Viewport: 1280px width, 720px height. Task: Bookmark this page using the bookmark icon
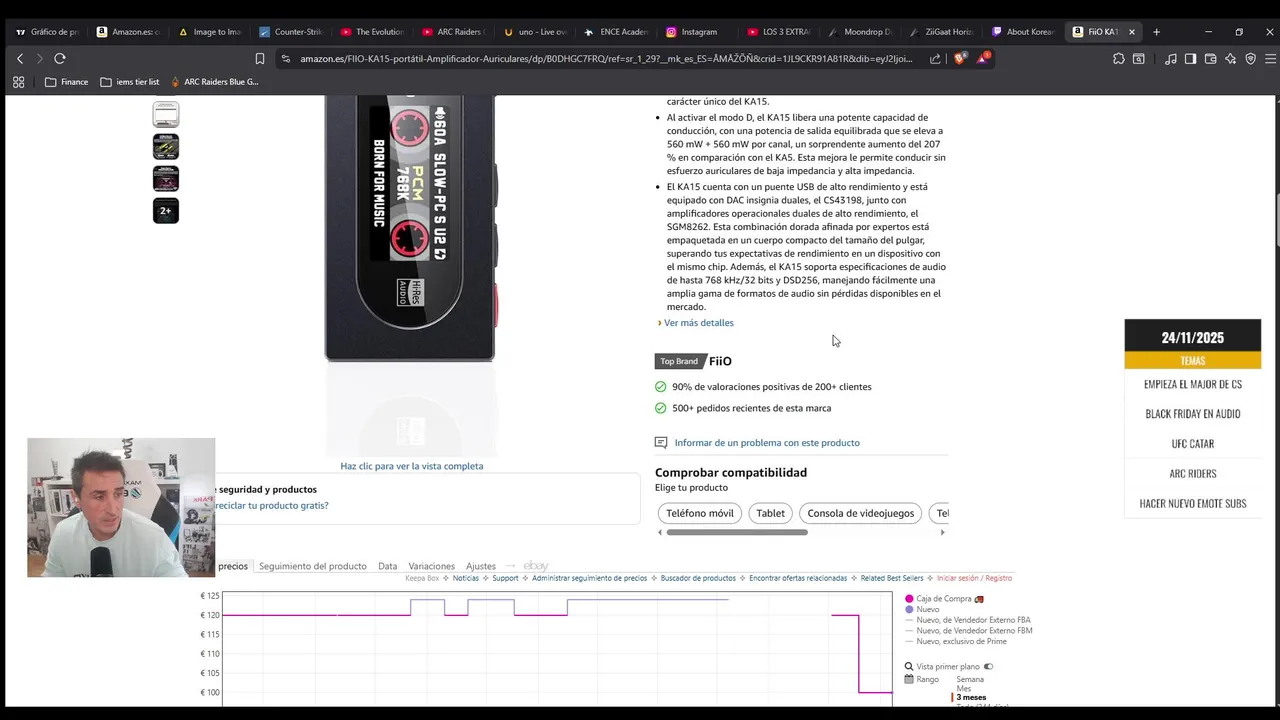click(x=260, y=59)
